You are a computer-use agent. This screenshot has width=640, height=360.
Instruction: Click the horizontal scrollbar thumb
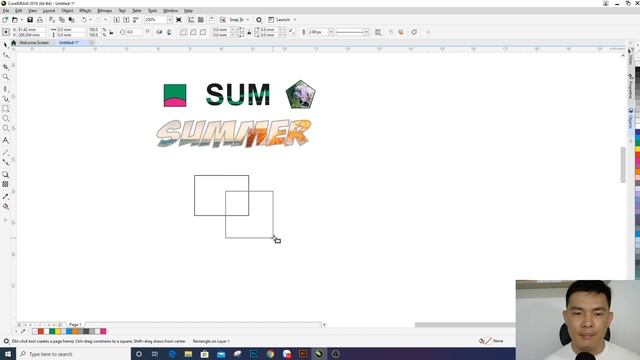click(x=465, y=325)
